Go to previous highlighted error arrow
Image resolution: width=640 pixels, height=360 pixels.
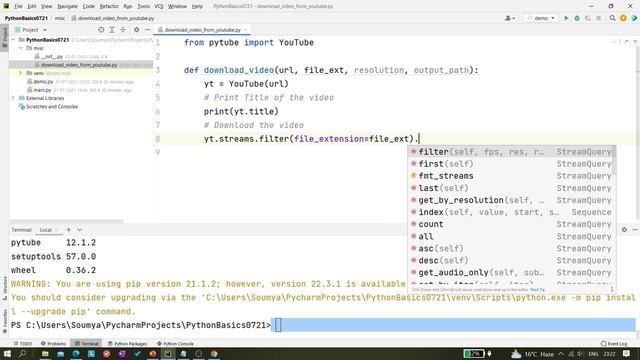click(627, 42)
